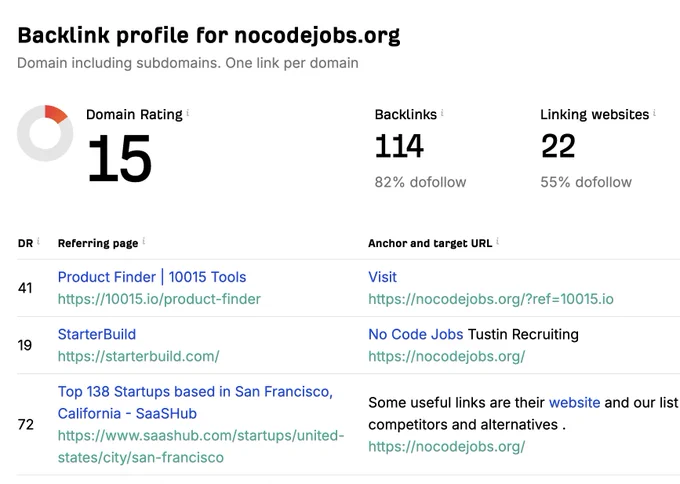Click the No Code Jobs anchor link

pyautogui.click(x=415, y=334)
